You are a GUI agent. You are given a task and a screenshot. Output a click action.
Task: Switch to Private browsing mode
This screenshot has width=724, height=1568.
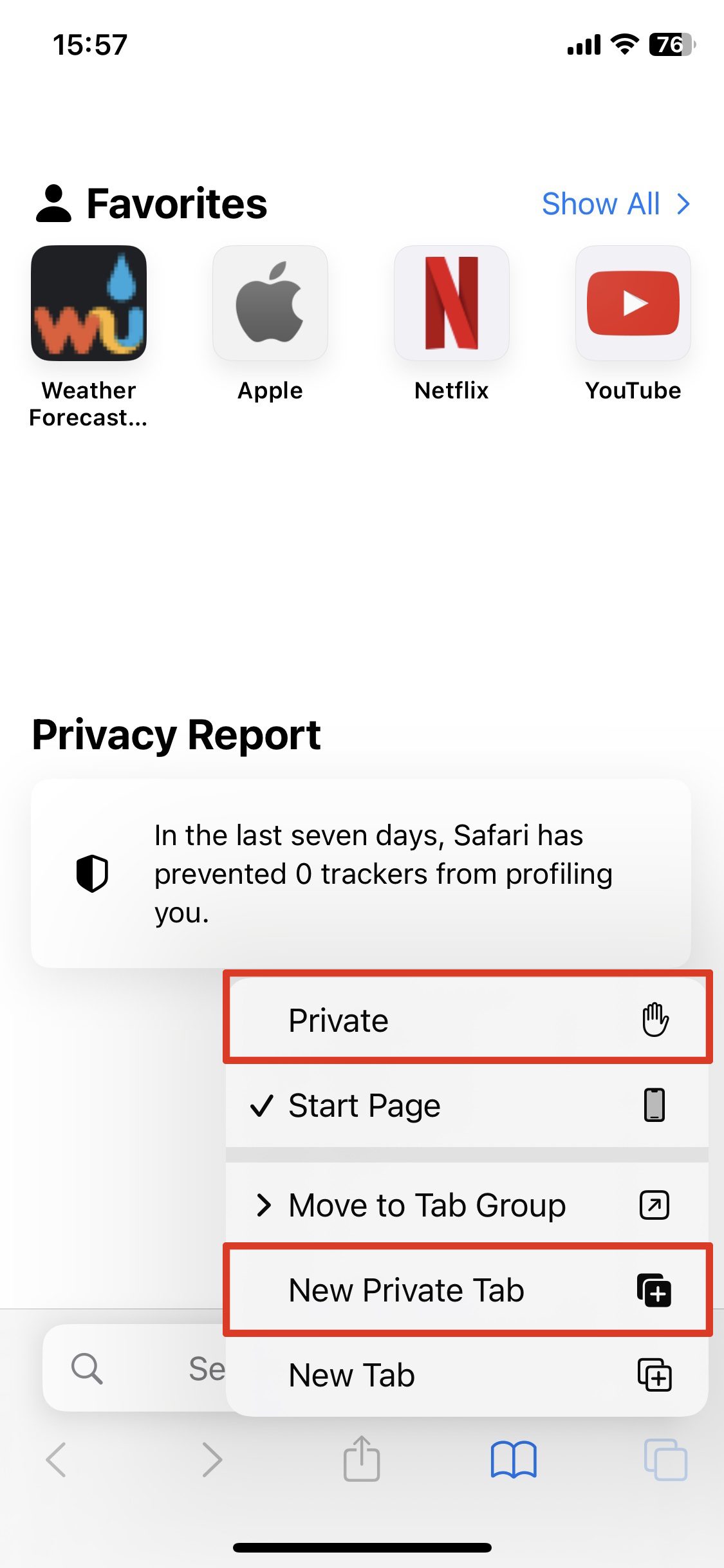[468, 1019]
